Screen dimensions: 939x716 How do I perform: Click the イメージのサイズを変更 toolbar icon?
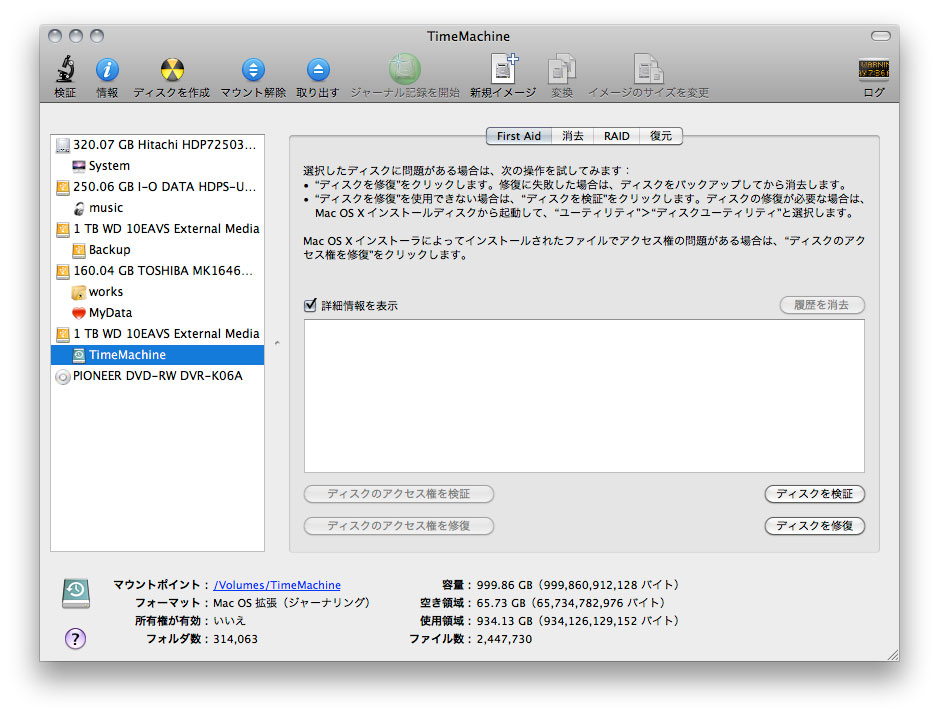coord(649,69)
